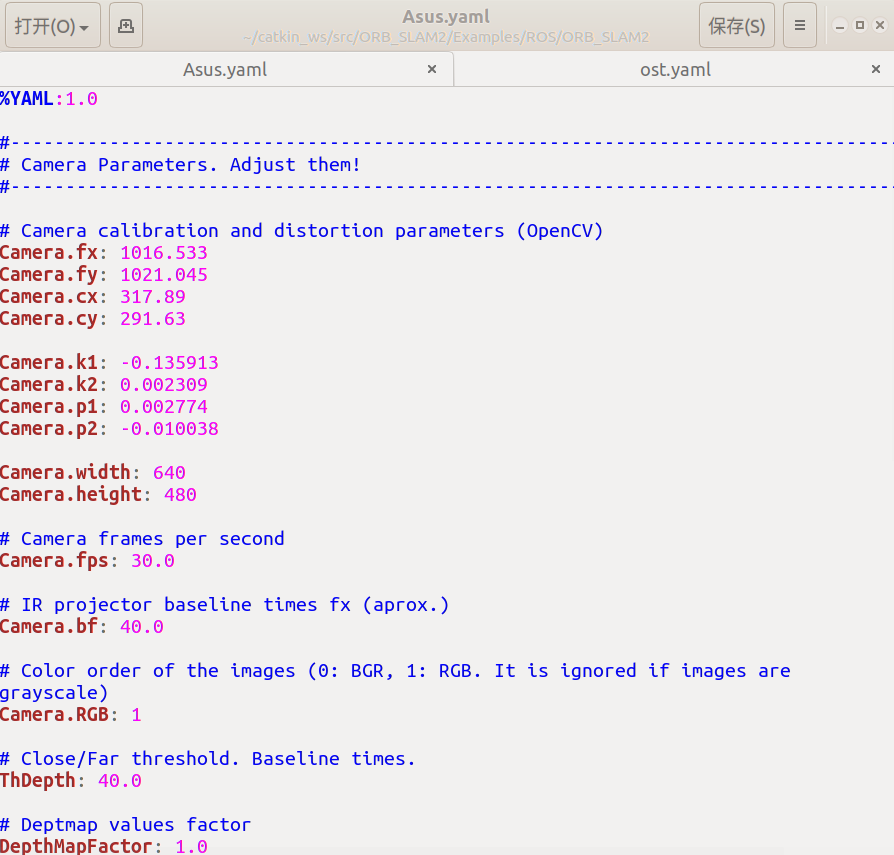Click the 'Deptmap values factor' comment
The image size is (894, 855).
pos(125,825)
